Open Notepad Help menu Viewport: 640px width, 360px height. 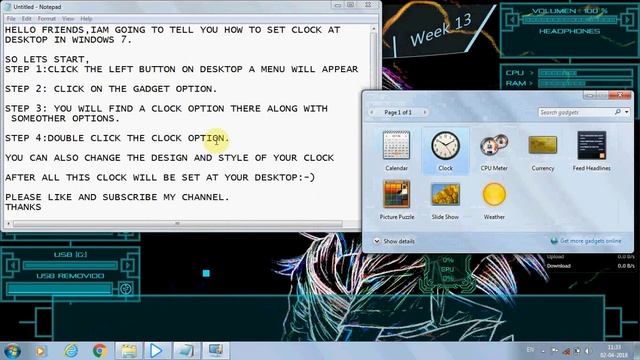(x=86, y=19)
